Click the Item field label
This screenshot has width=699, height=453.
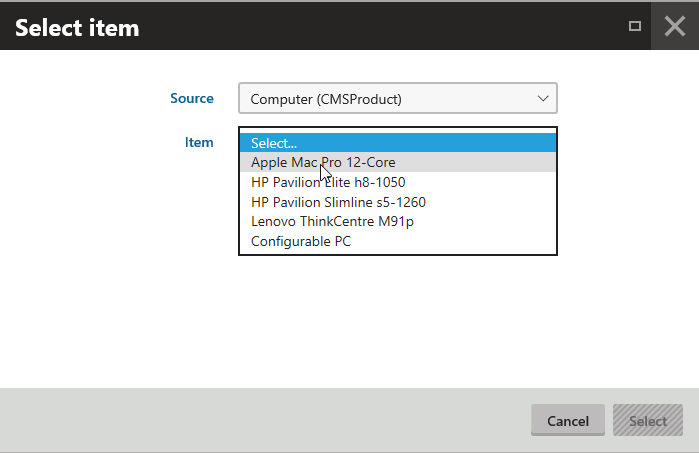199,142
